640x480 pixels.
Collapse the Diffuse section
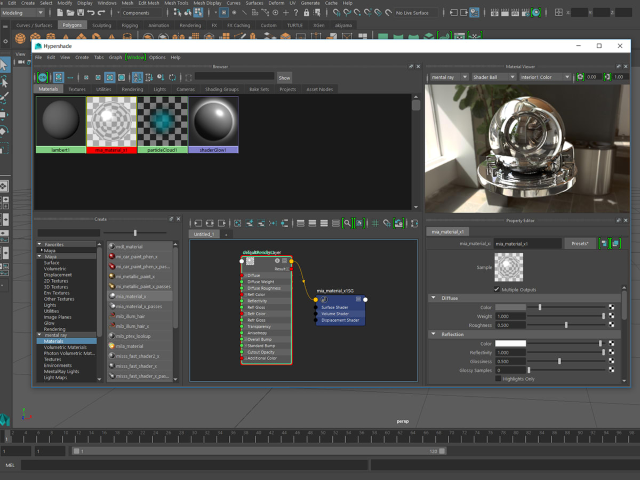coord(433,298)
